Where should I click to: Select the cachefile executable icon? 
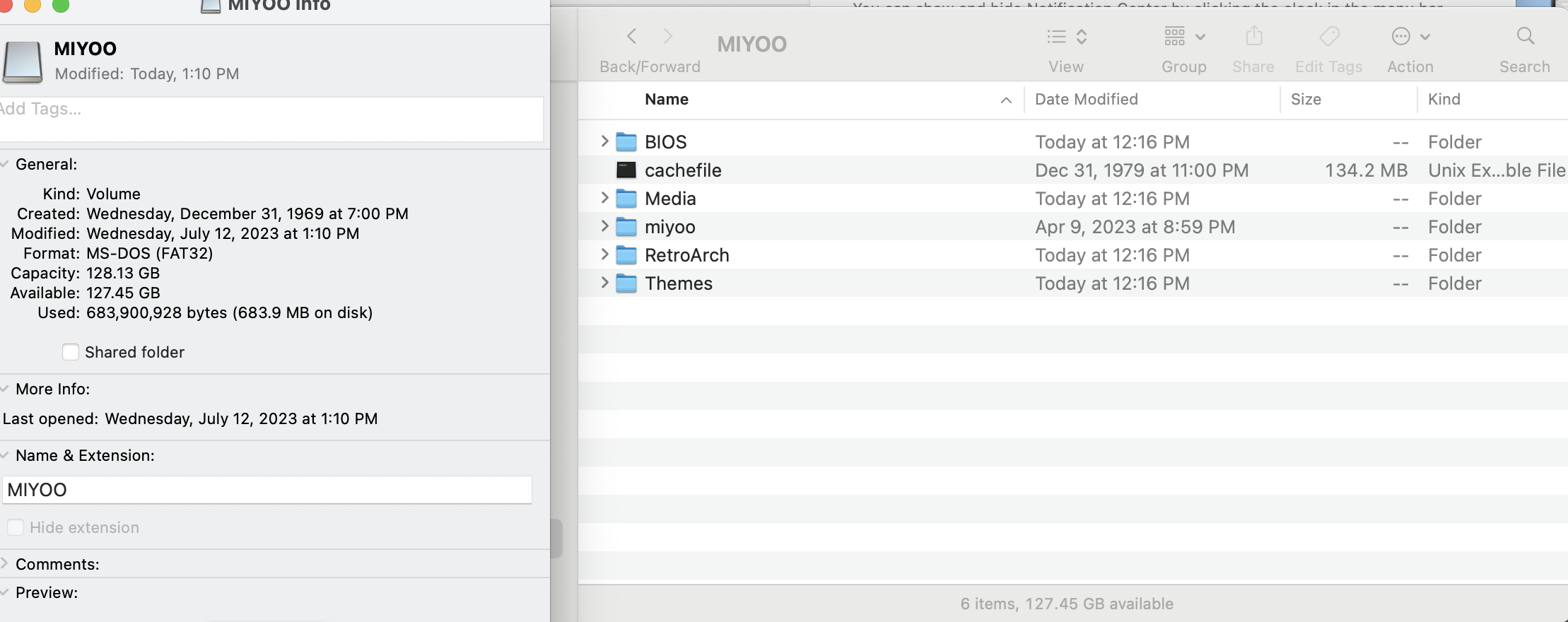point(626,170)
